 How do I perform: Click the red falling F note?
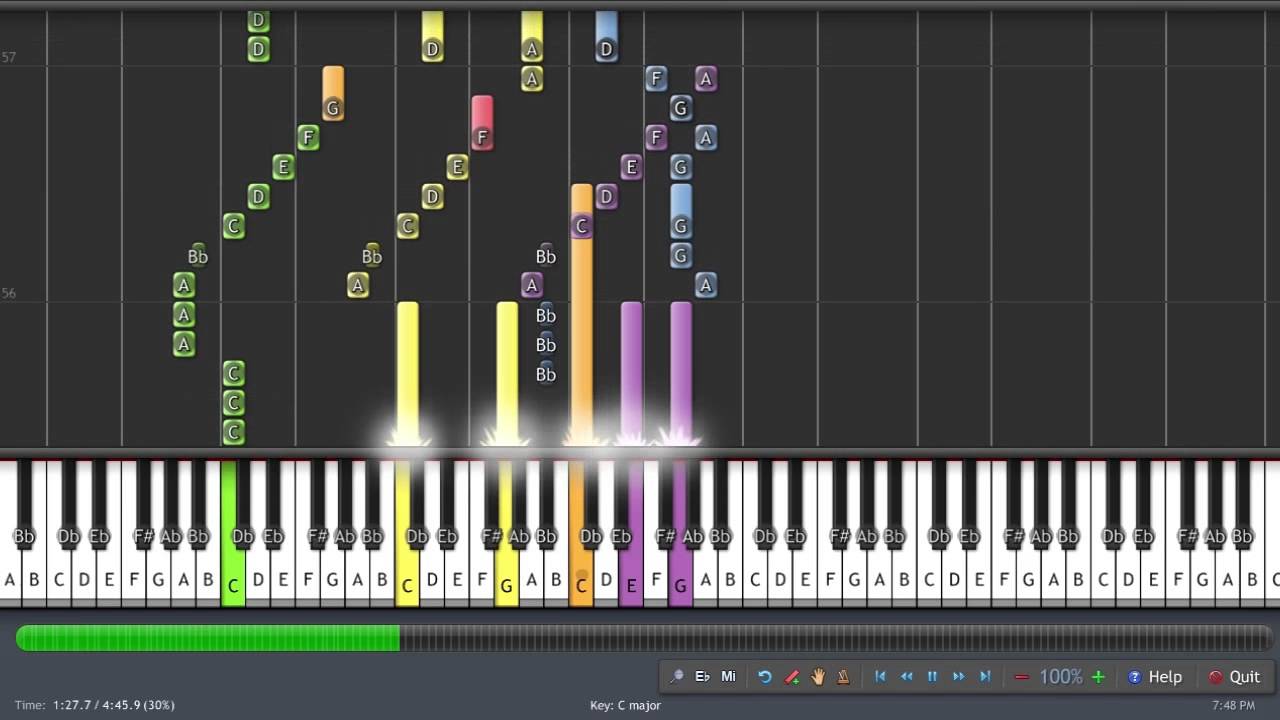[482, 123]
